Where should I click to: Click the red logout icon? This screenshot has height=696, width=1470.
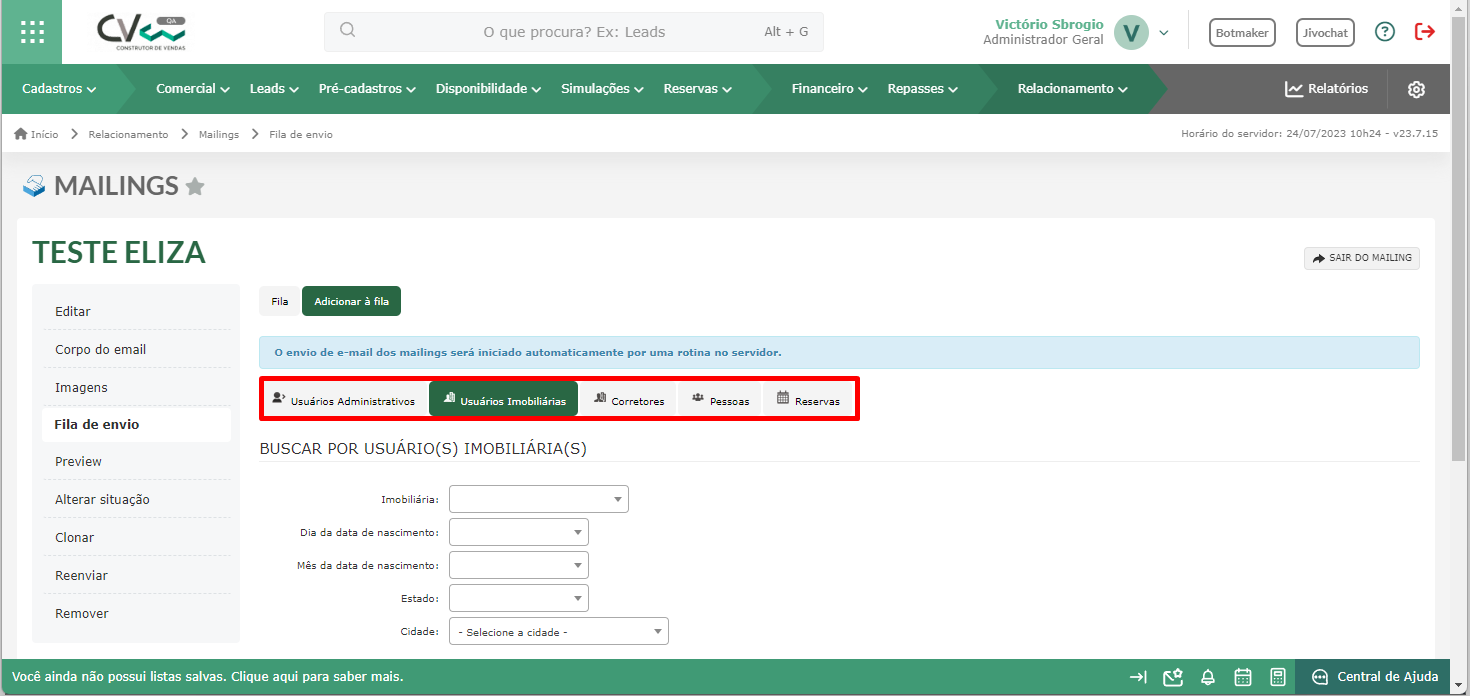[1425, 32]
